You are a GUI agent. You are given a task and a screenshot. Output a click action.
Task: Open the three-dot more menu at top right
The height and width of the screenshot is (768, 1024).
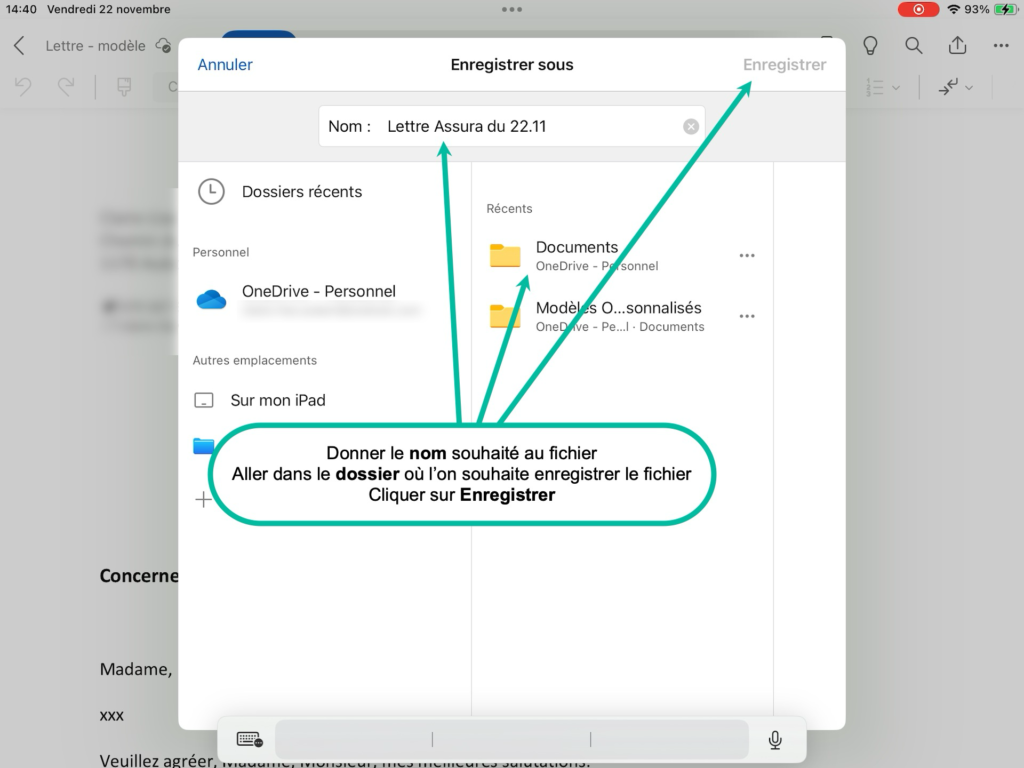(x=1001, y=46)
